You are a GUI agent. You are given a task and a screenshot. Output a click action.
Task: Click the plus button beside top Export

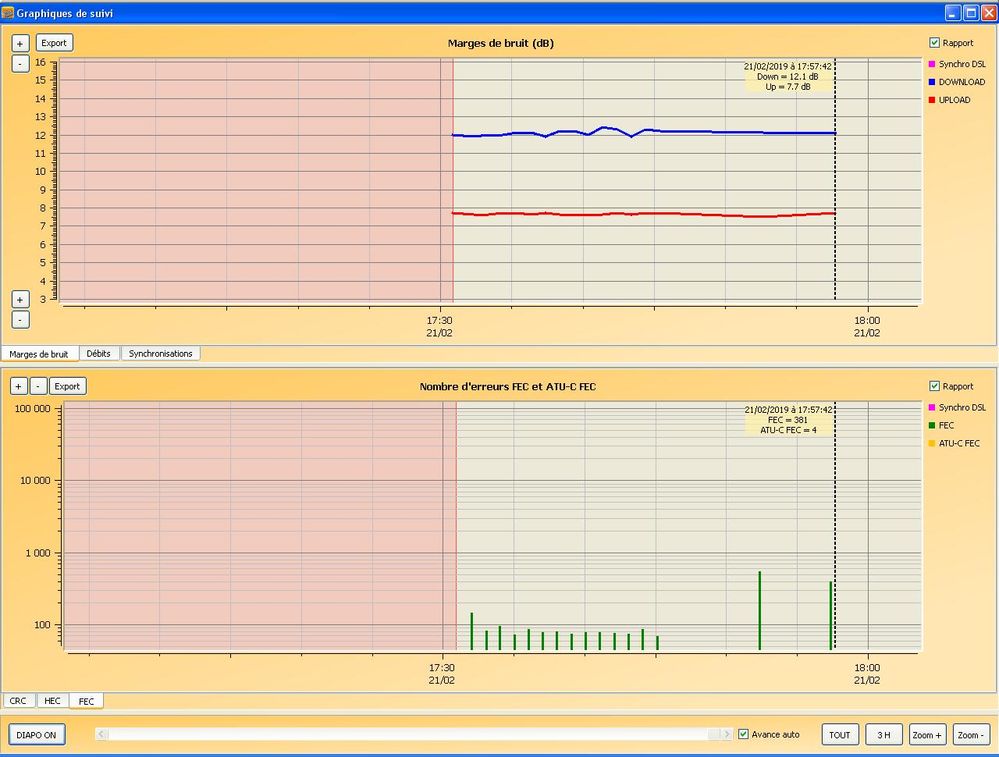tap(20, 44)
